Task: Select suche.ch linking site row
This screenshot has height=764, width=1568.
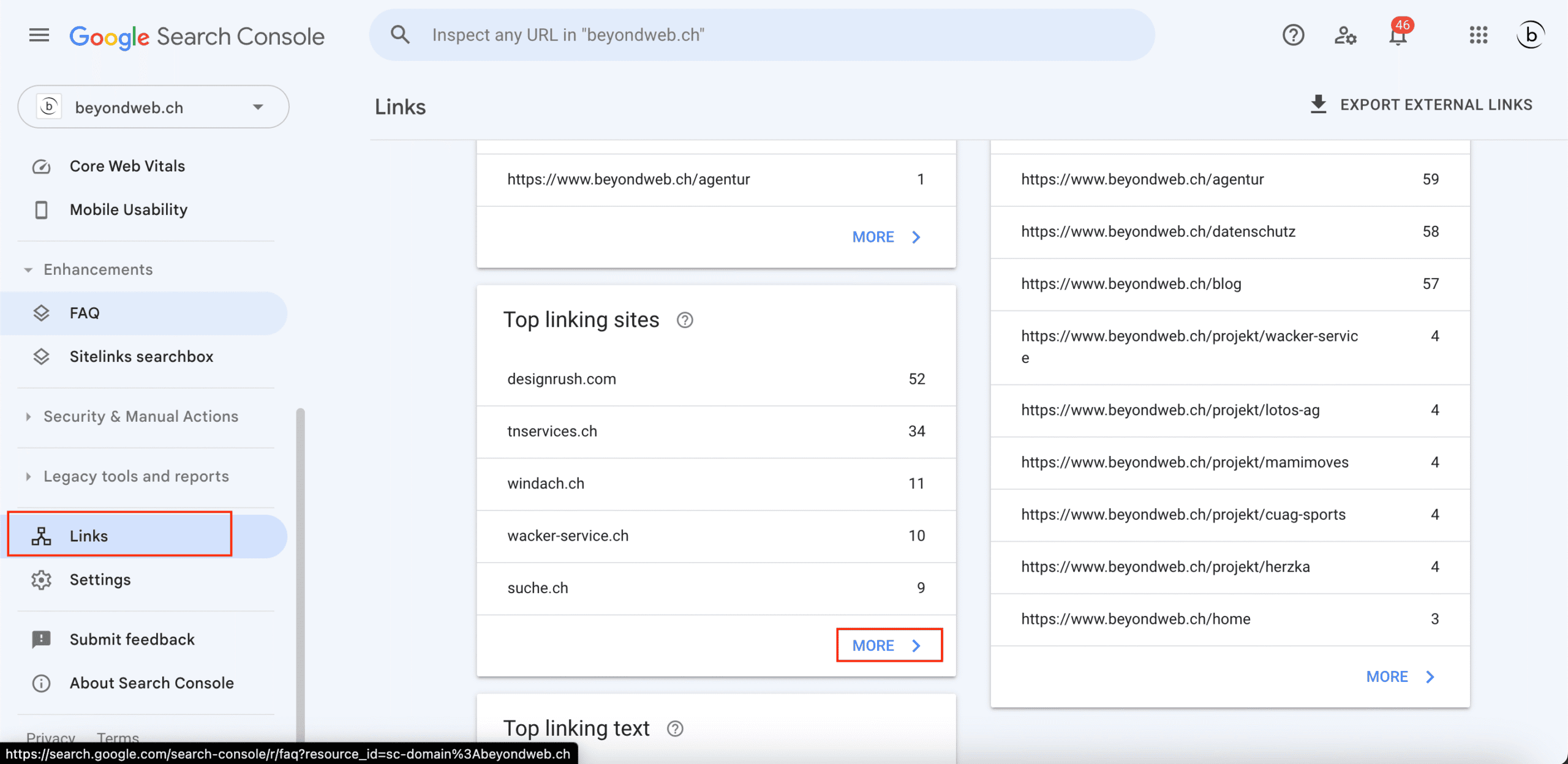Action: [x=716, y=588]
